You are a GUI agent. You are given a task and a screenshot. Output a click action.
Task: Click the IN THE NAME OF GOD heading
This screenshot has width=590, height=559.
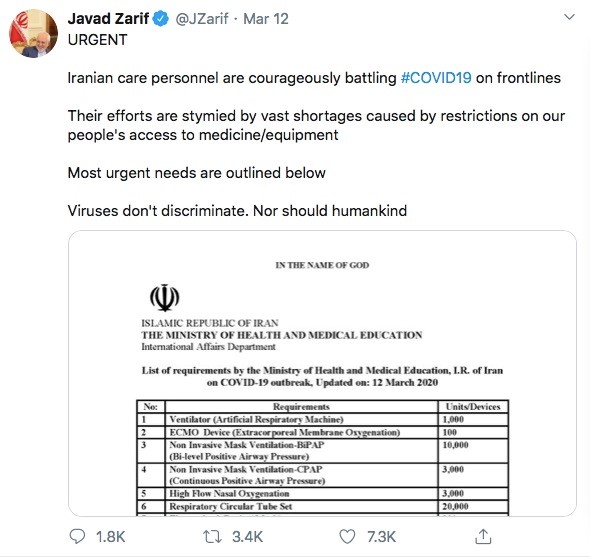(322, 265)
